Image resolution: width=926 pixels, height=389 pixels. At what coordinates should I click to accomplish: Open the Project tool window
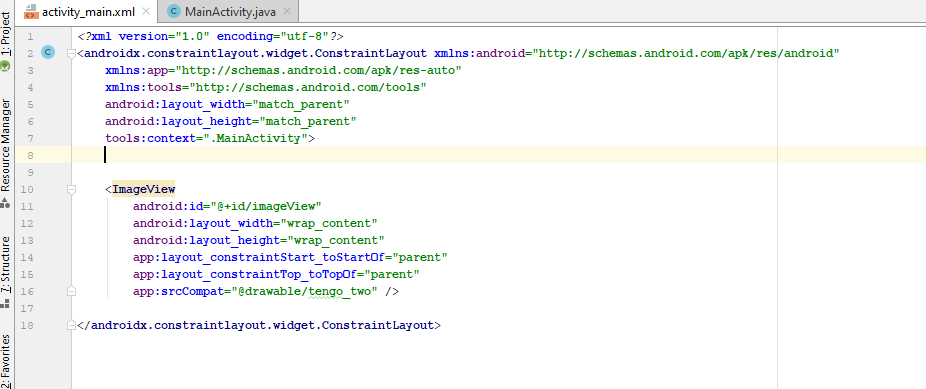tap(6, 41)
